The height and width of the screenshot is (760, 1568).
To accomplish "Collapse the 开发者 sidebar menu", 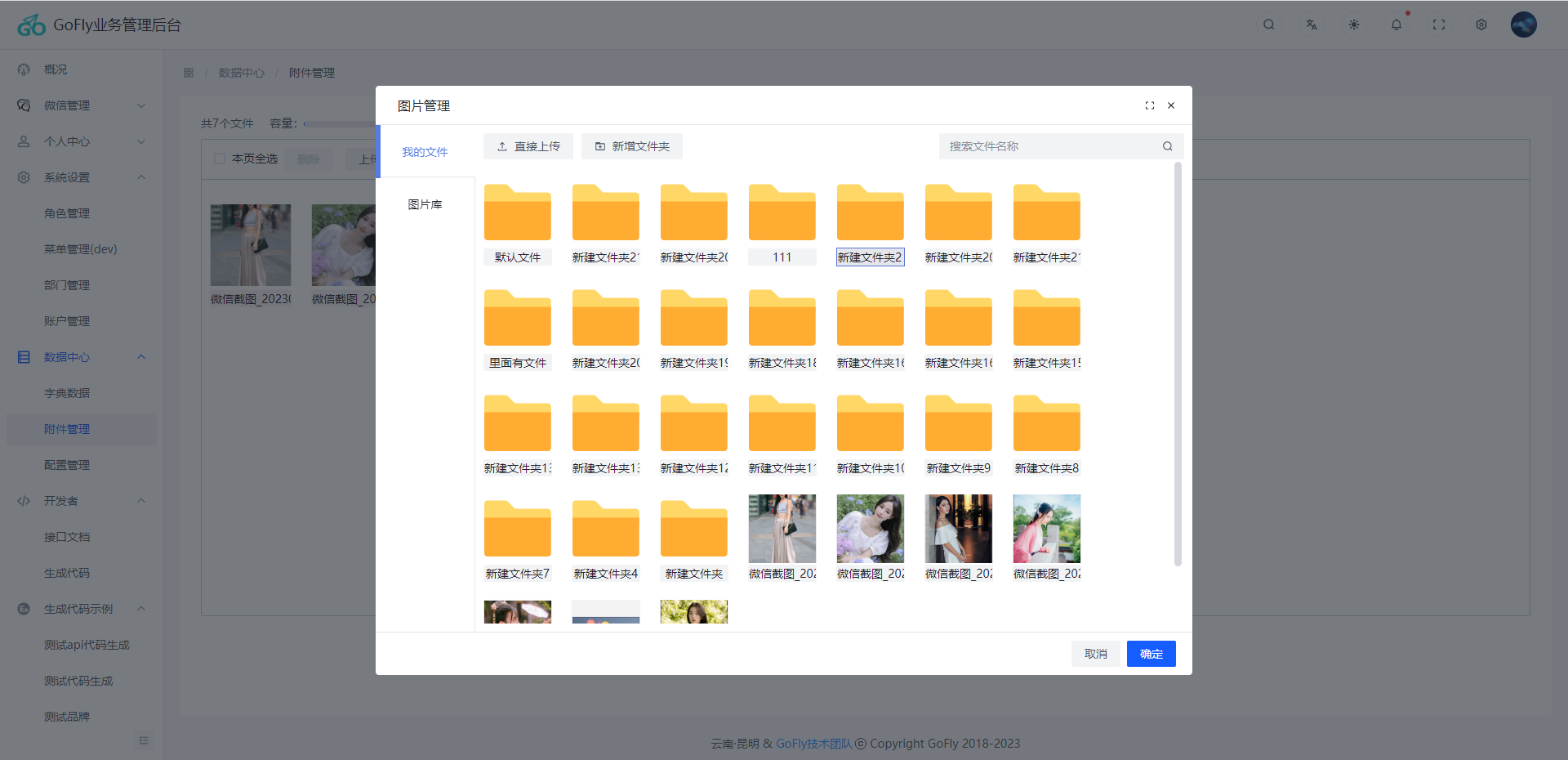I will coord(82,501).
